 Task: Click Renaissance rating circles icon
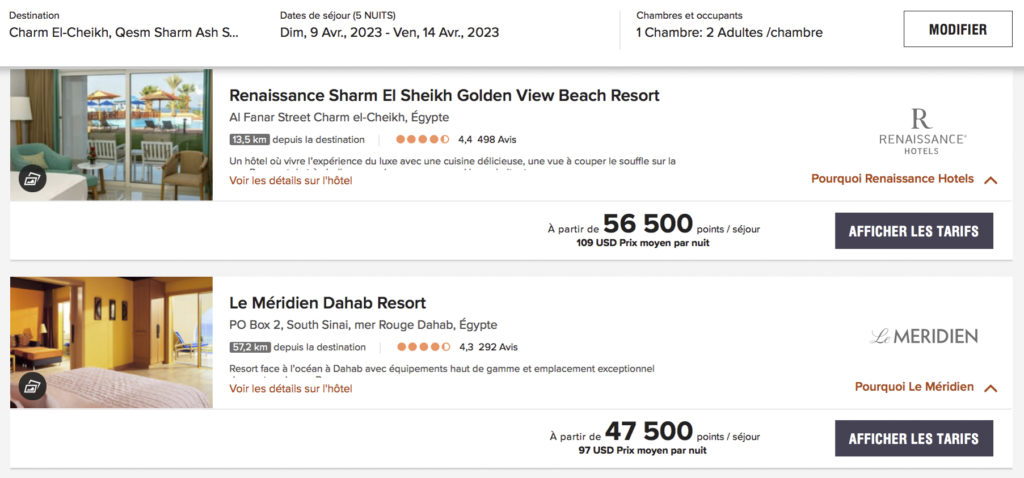[x=422, y=140]
